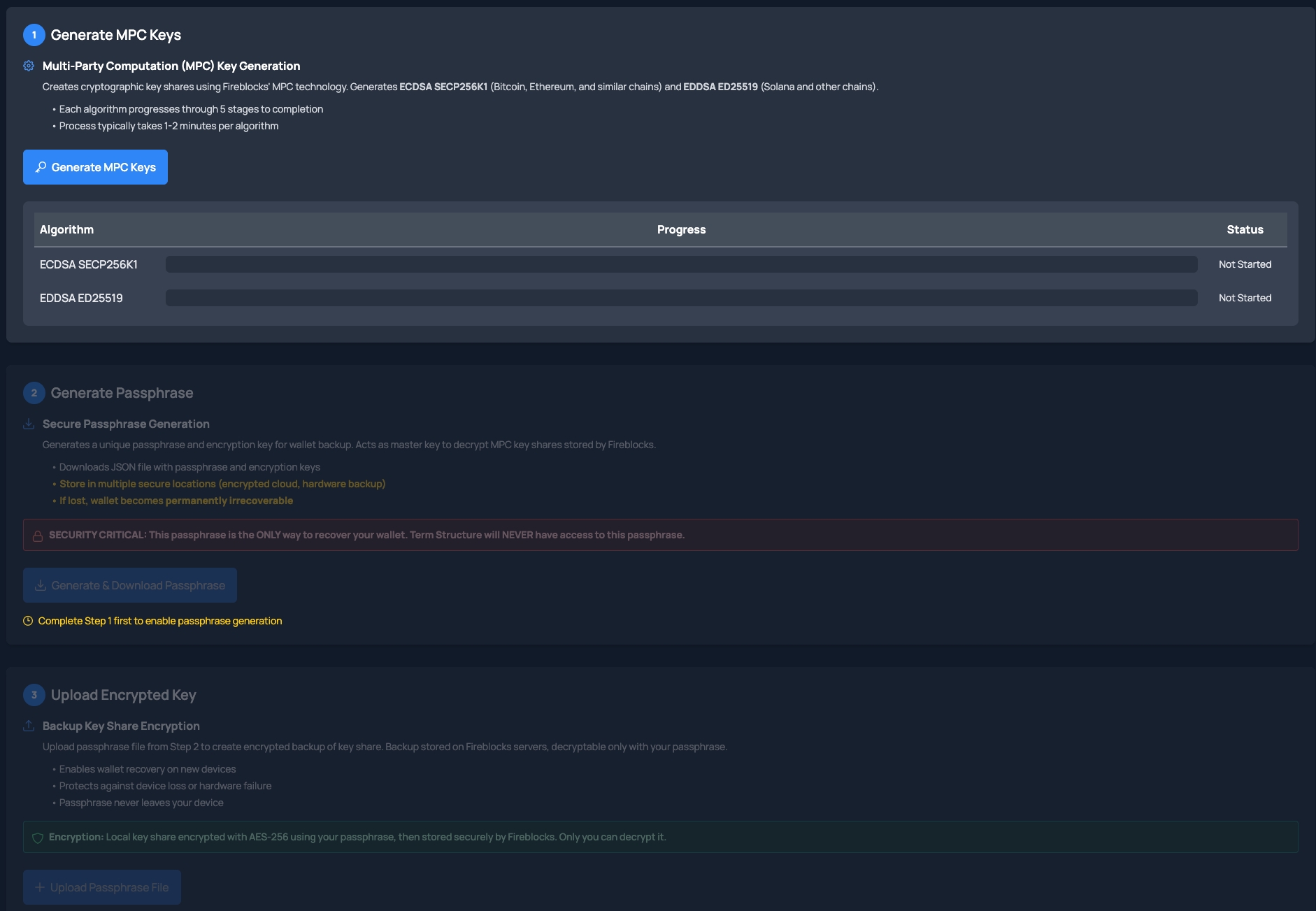Click the Status column header
Viewport: 1316px width, 911px height.
pyautogui.click(x=1245, y=229)
